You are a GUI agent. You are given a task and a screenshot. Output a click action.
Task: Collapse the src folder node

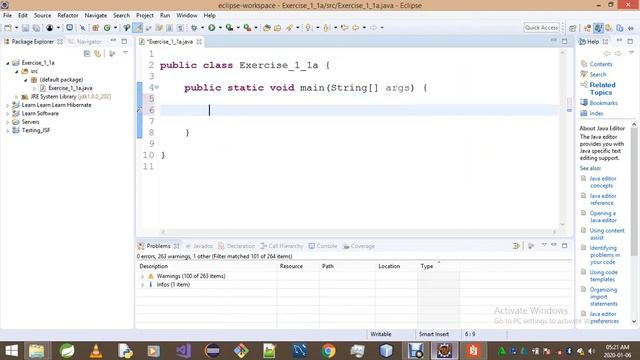tap(16, 71)
